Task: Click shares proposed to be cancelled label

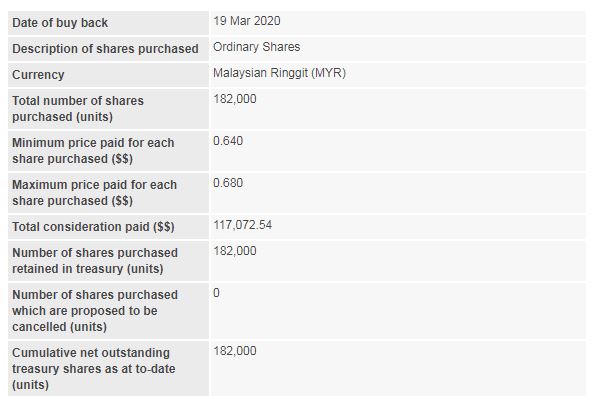Action: [x=95, y=311]
